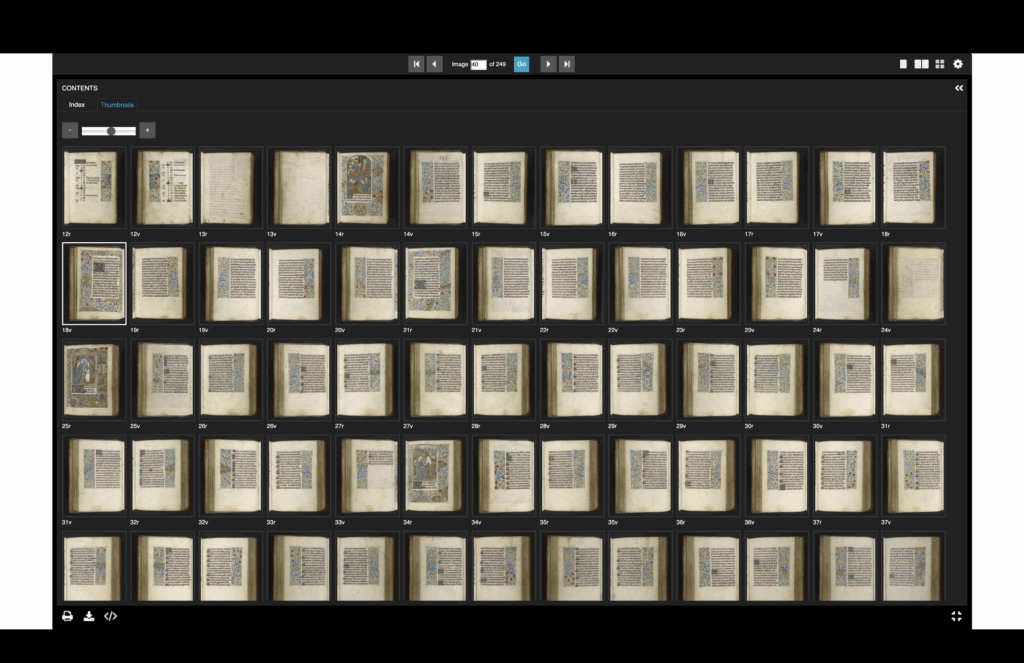Open the Index tab
Viewport: 1024px width, 663px height.
coord(77,105)
